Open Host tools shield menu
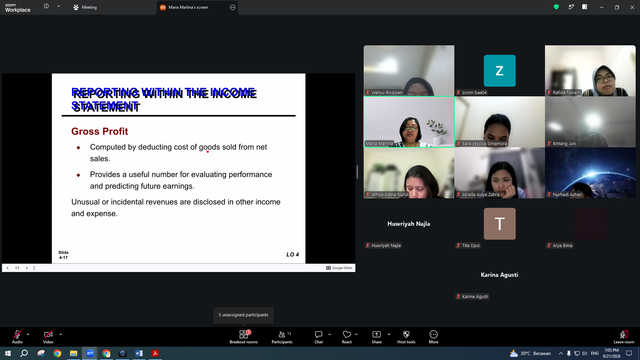Image resolution: width=640 pixels, height=360 pixels. pyautogui.click(x=406, y=337)
